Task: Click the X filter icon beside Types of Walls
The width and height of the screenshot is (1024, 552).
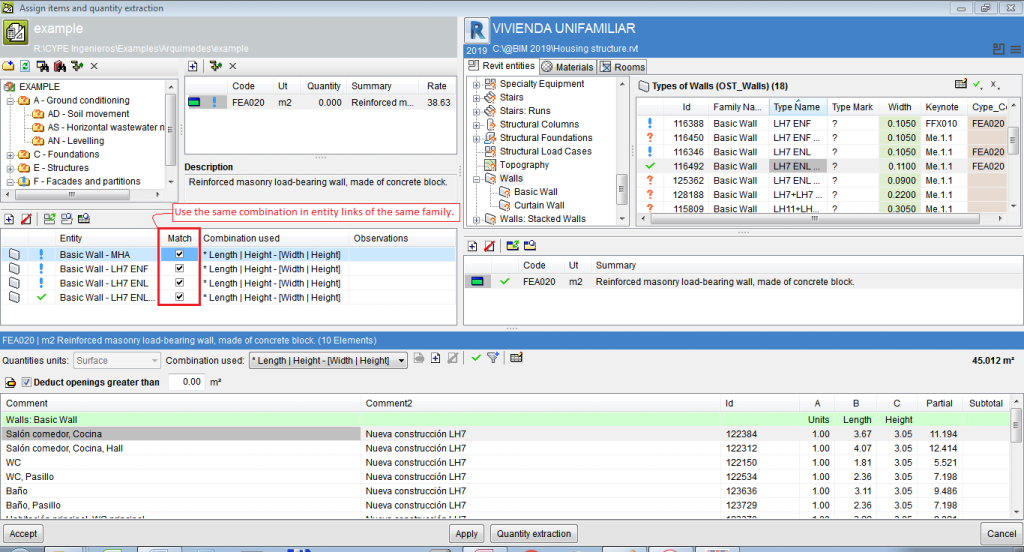Action: pyautogui.click(x=994, y=84)
